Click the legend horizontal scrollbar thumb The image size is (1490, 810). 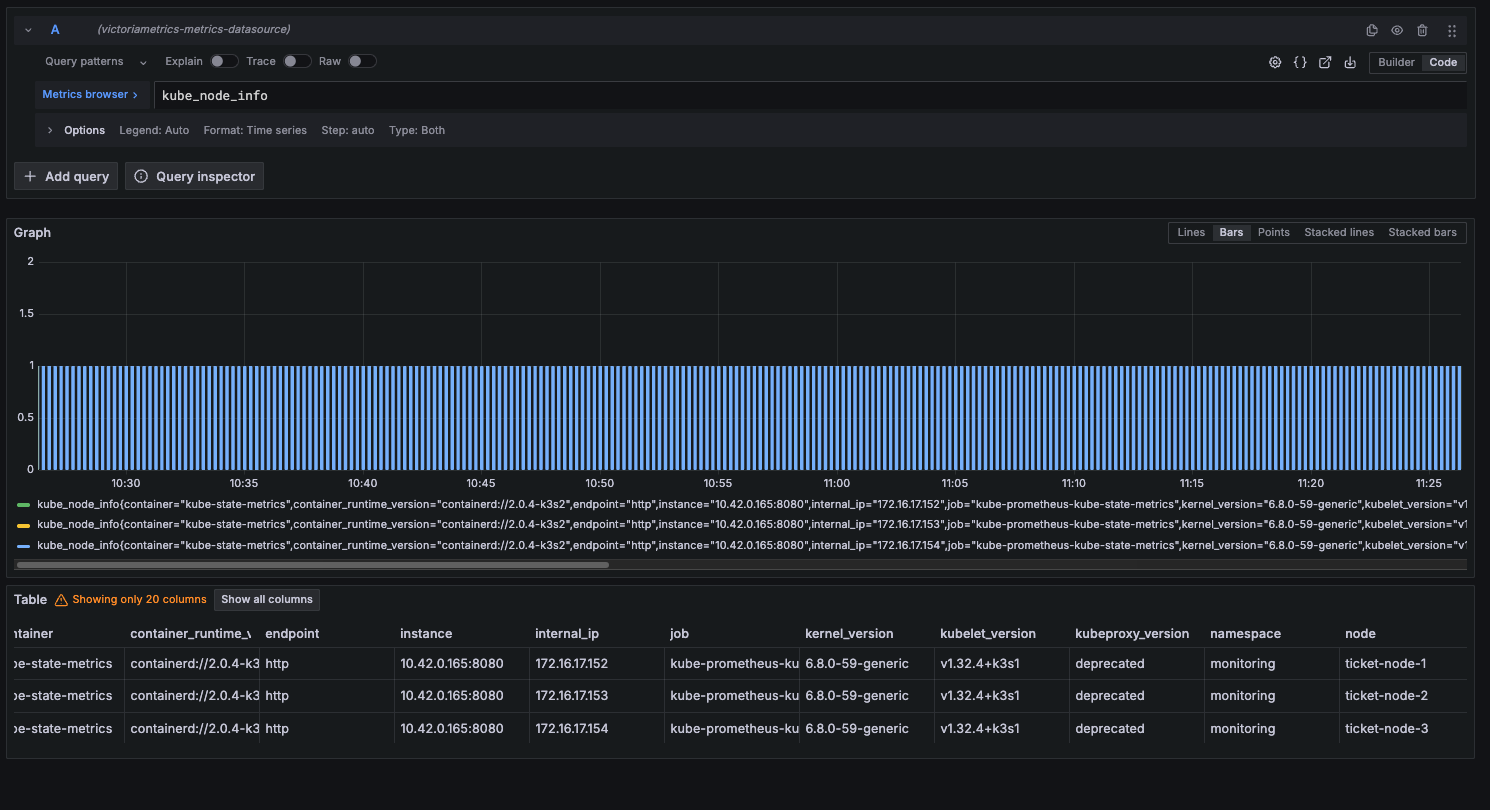tap(313, 565)
